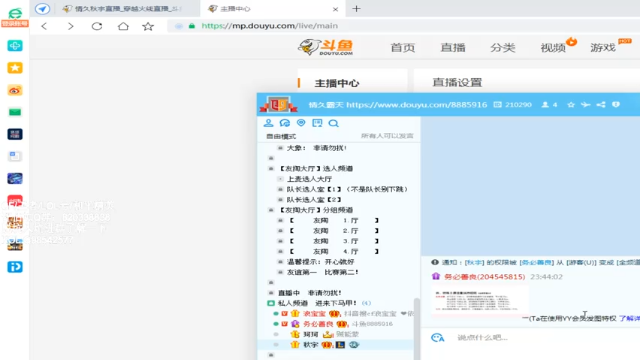Click the board icon in YY panel toolbar
Screen dimensions: 640x360
pos(317,123)
